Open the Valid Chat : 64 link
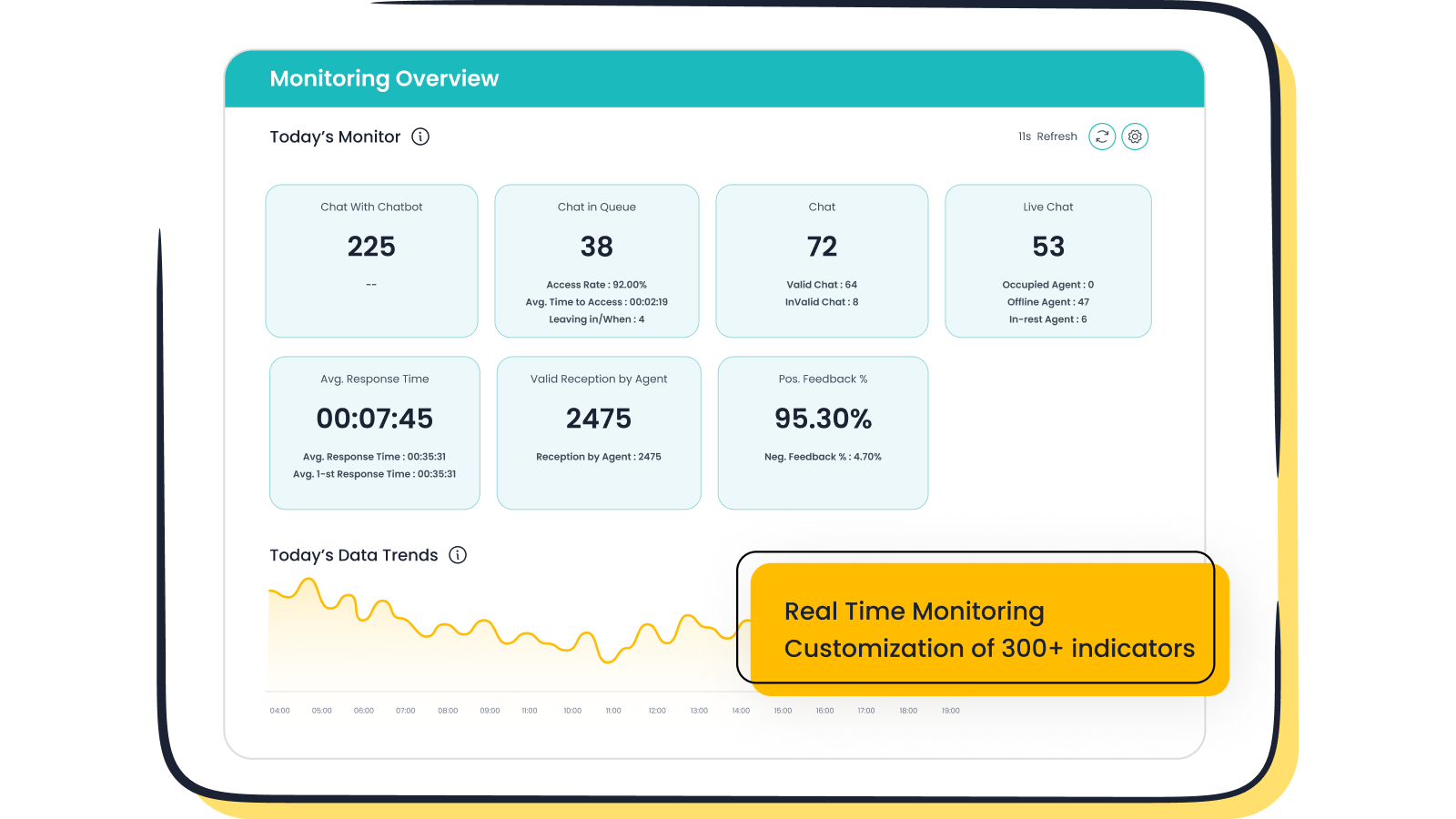Image resolution: width=1456 pixels, height=819 pixels. click(x=821, y=284)
